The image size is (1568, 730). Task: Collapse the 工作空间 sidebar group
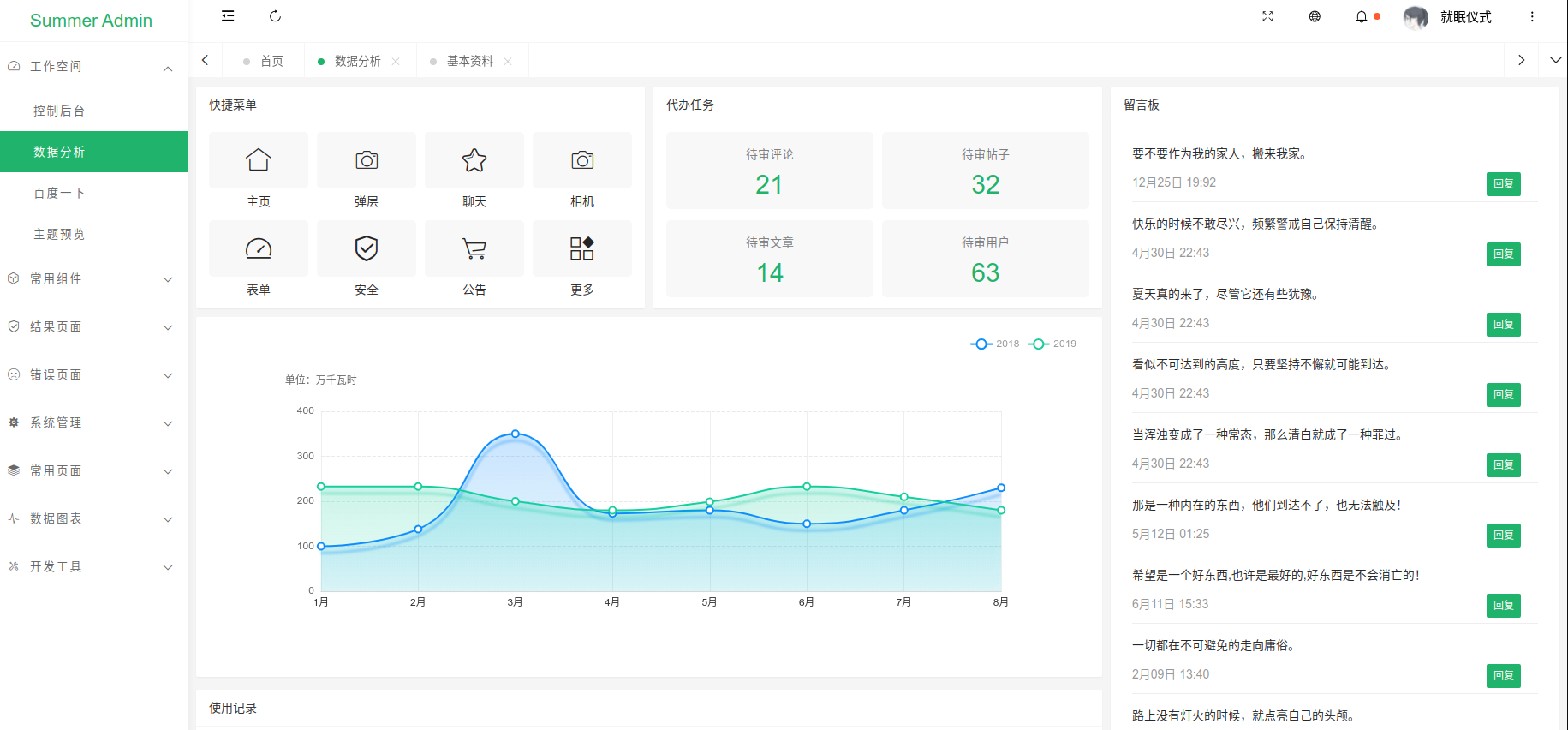click(93, 66)
